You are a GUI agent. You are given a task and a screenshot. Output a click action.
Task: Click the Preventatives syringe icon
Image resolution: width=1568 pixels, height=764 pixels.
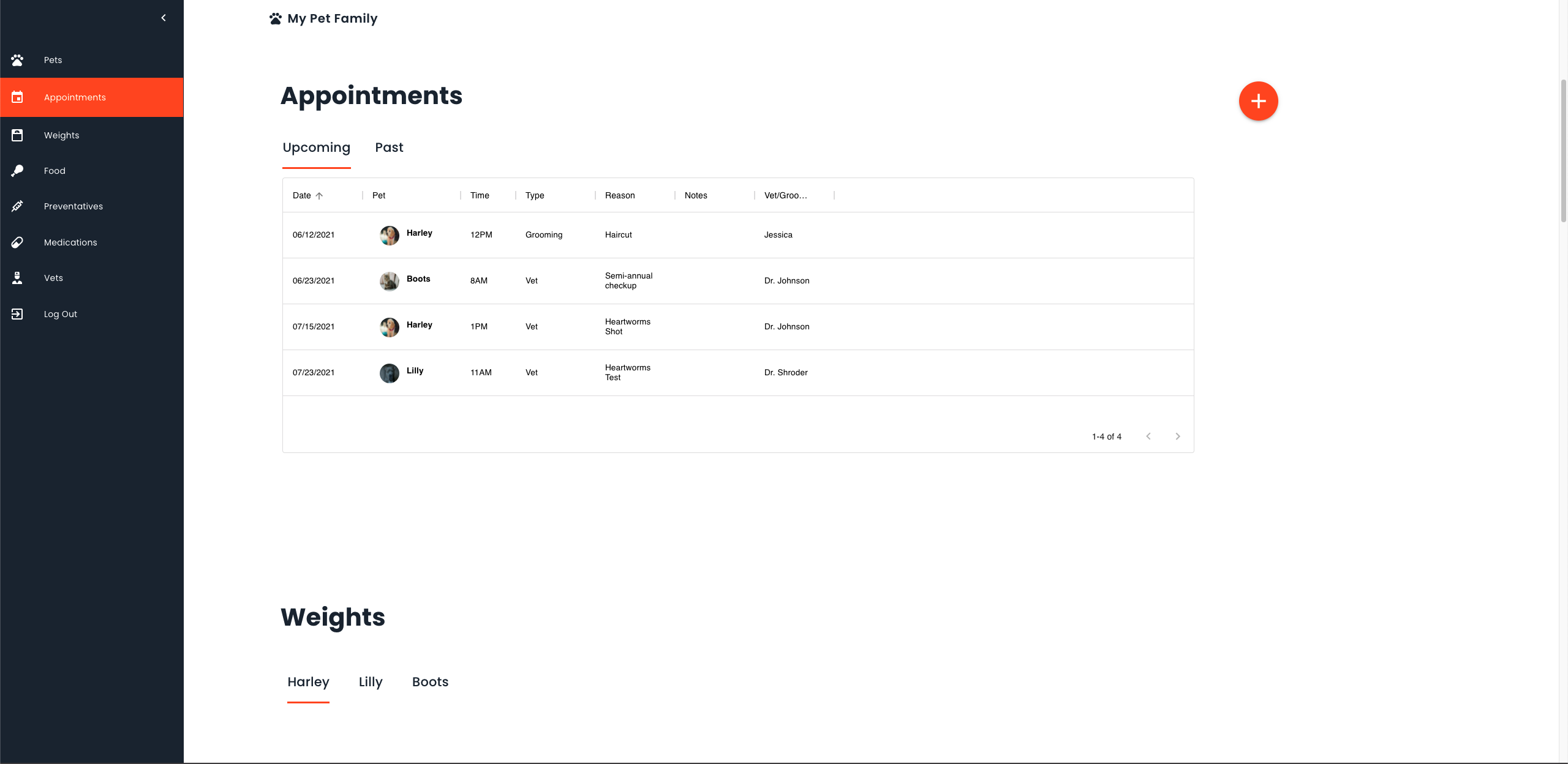(x=17, y=206)
